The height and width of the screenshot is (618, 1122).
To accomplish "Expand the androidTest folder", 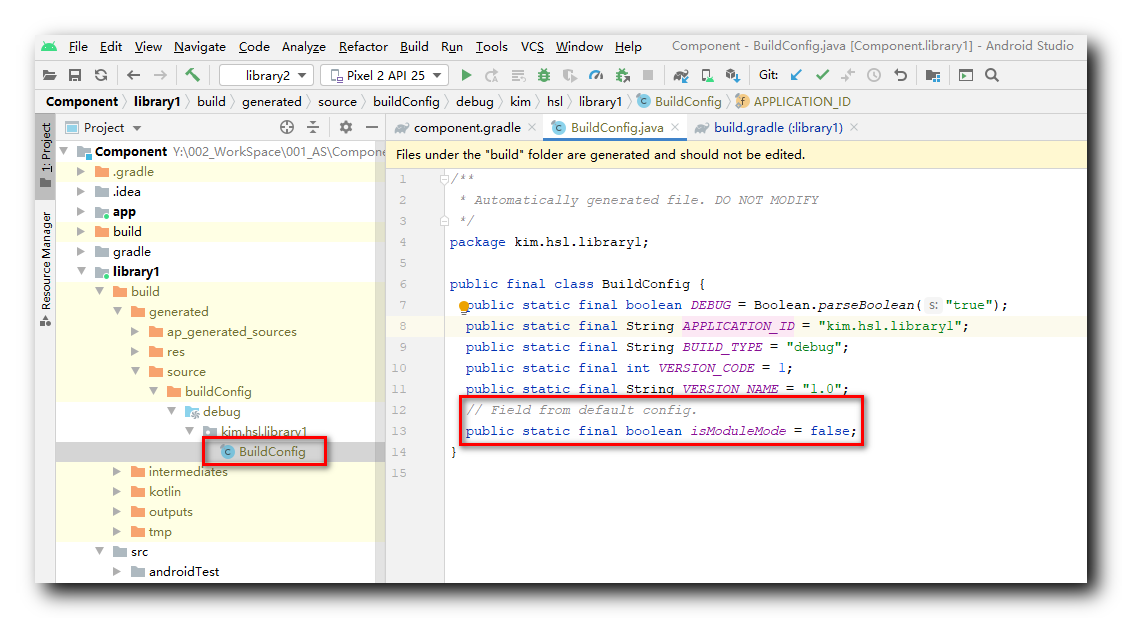I will coord(117,572).
